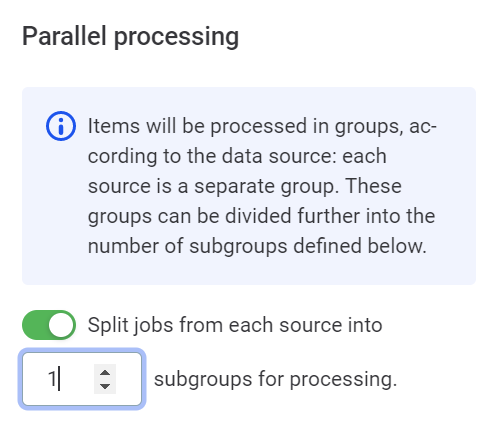Viewport: 495px width, 433px height.
Task: Decrease subgroups with the down arrow
Action: coord(105,386)
